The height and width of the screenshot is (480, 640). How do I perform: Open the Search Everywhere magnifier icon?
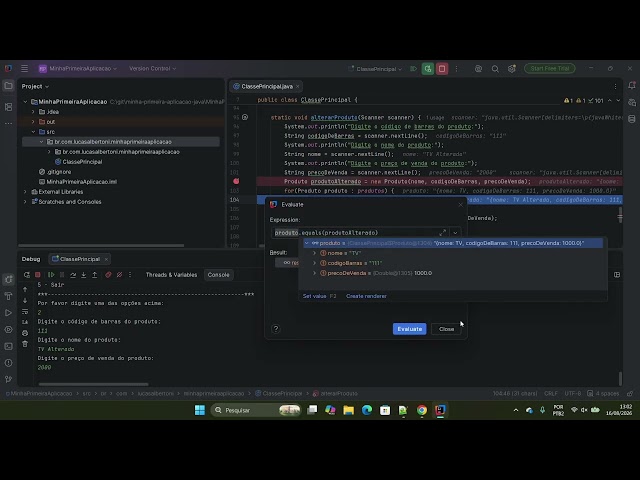click(495, 69)
